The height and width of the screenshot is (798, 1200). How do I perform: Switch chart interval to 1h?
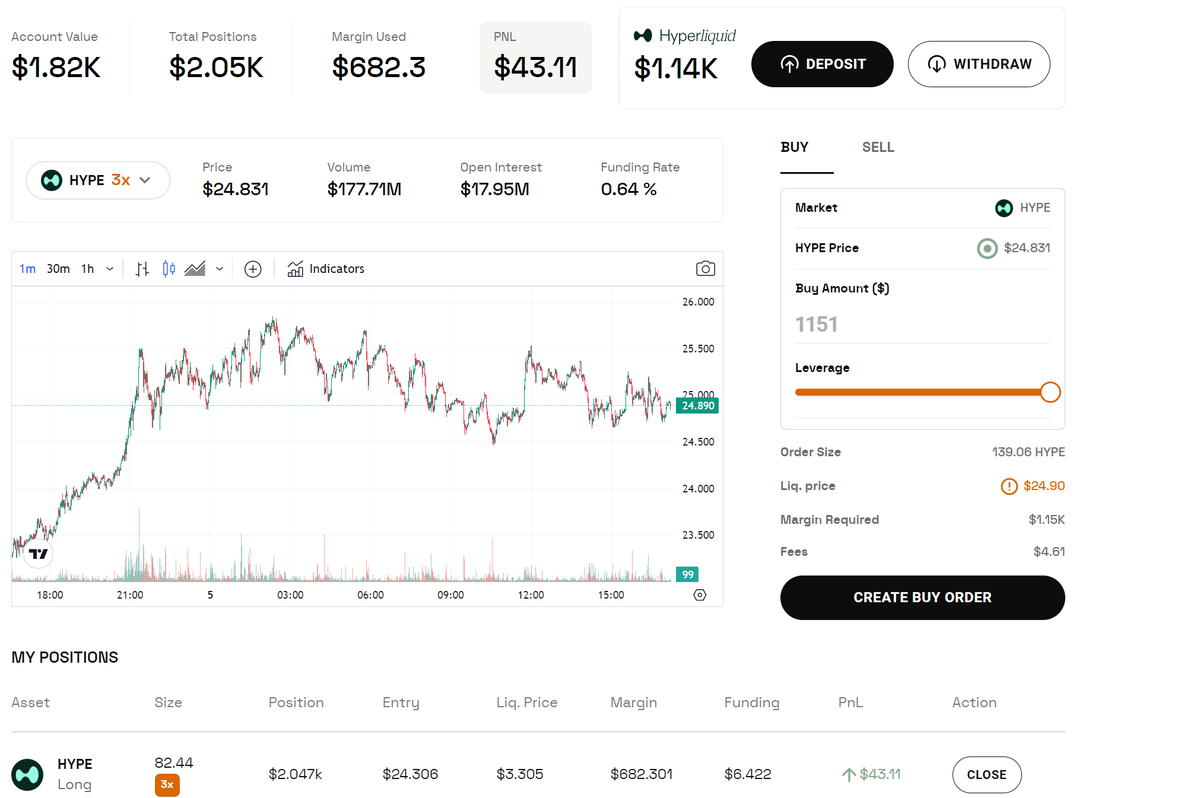pyautogui.click(x=88, y=269)
